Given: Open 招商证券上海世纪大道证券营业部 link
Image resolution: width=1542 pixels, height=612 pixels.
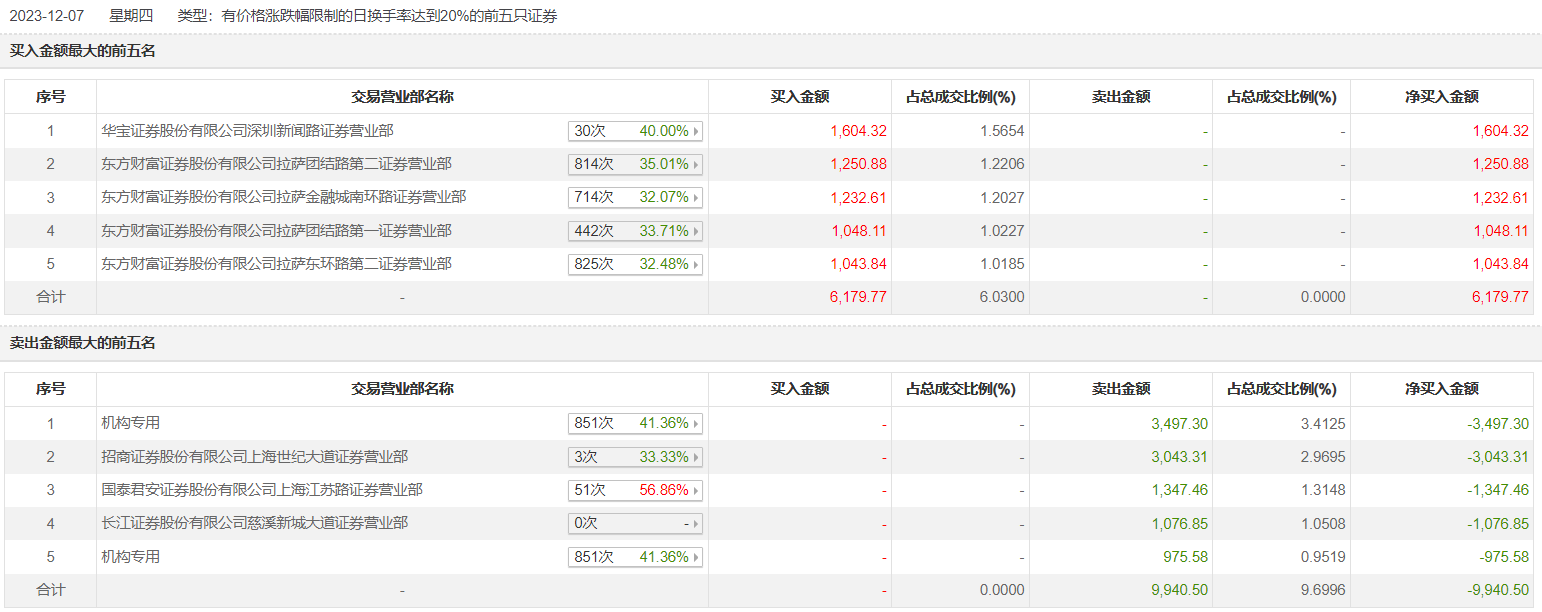Looking at the screenshot, I should click(254, 457).
